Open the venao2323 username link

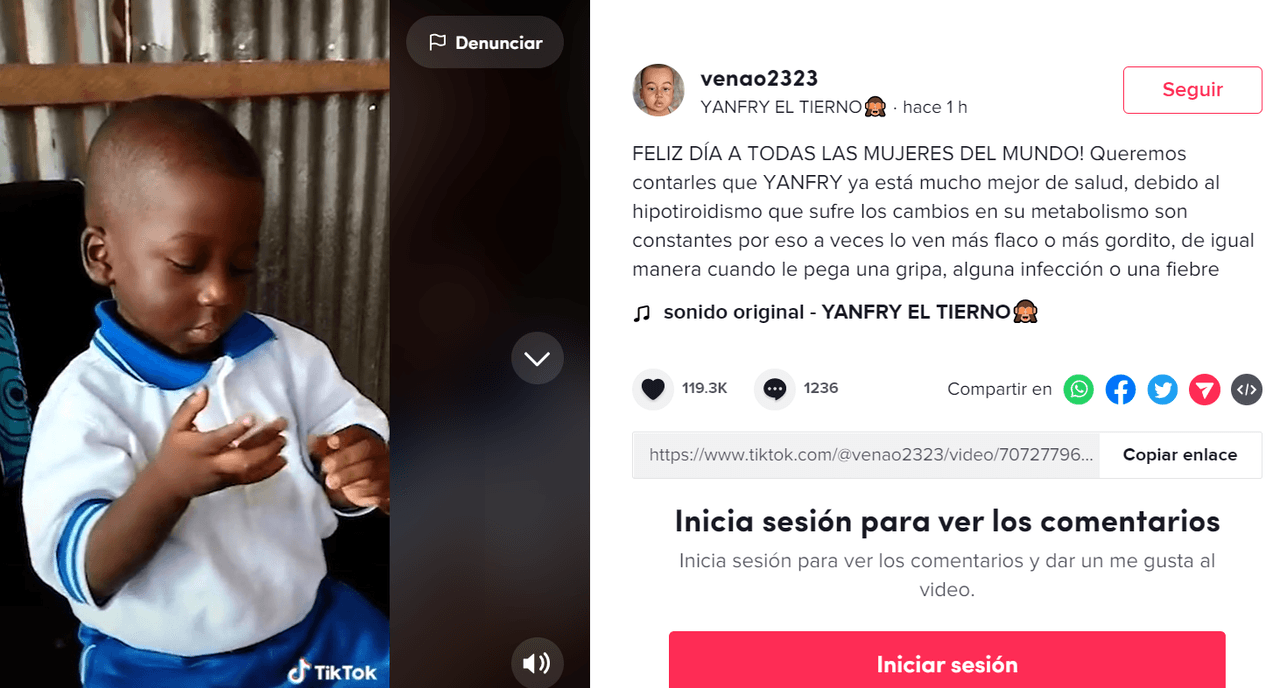[759, 78]
